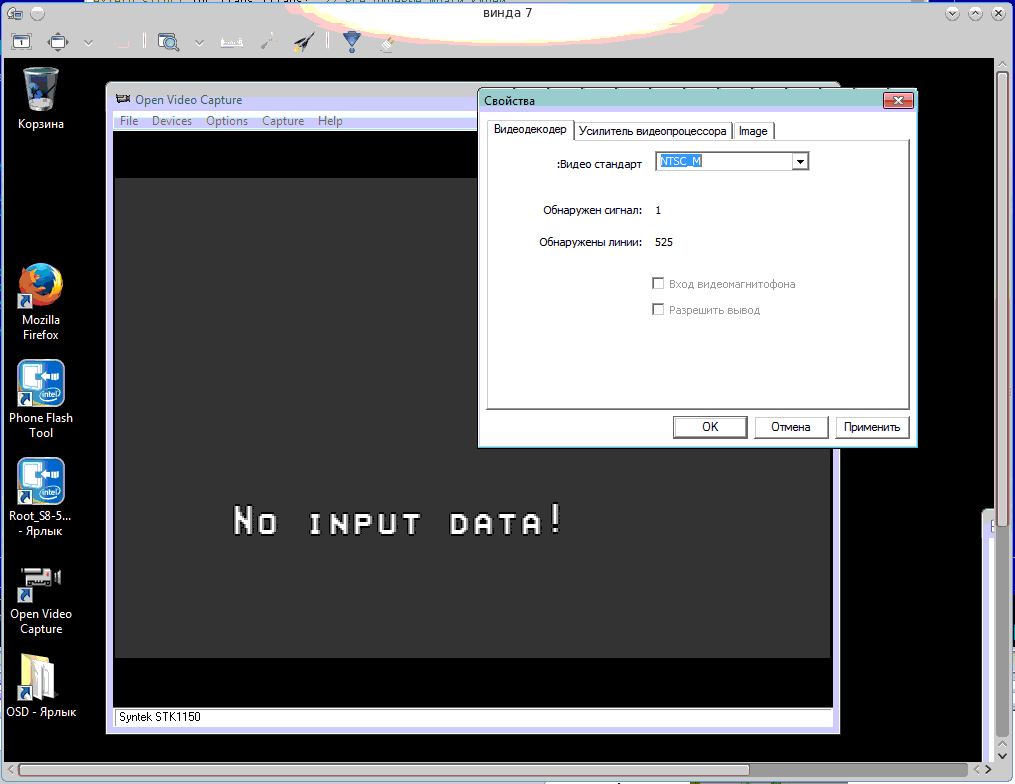Open the OSD folder shortcut on the desktop

point(41,678)
